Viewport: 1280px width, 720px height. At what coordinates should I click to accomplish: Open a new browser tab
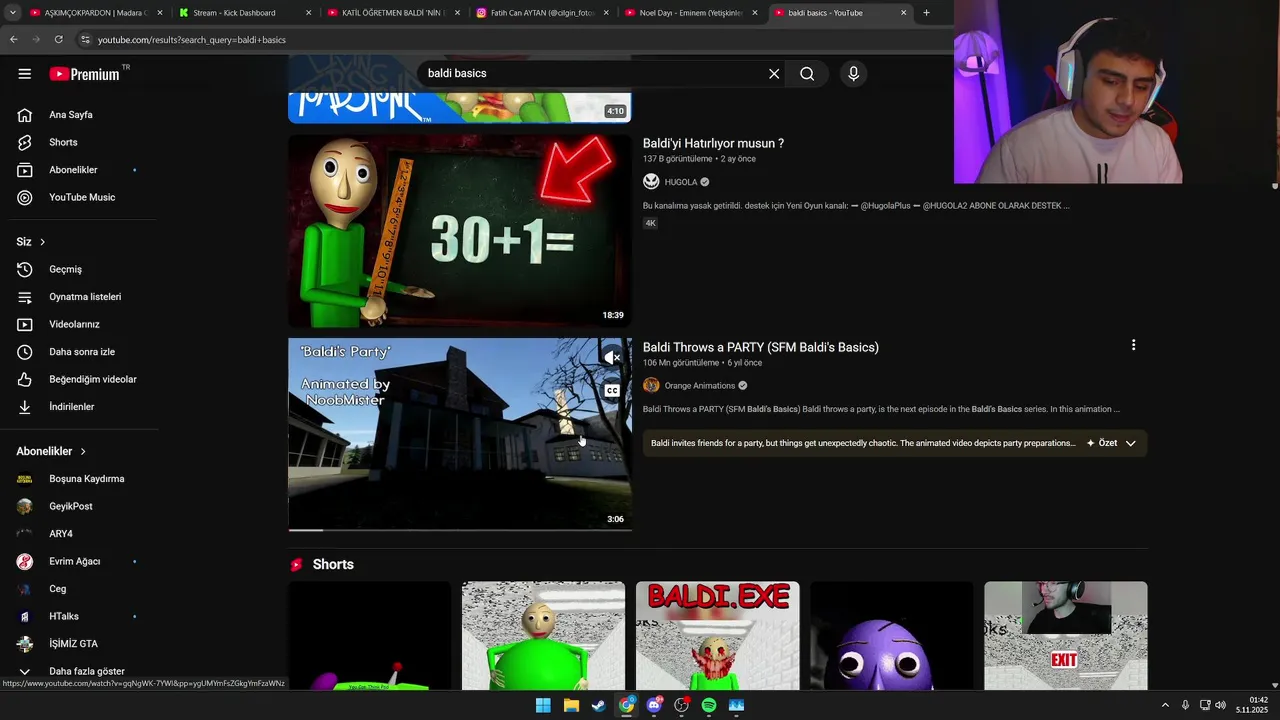(x=926, y=13)
